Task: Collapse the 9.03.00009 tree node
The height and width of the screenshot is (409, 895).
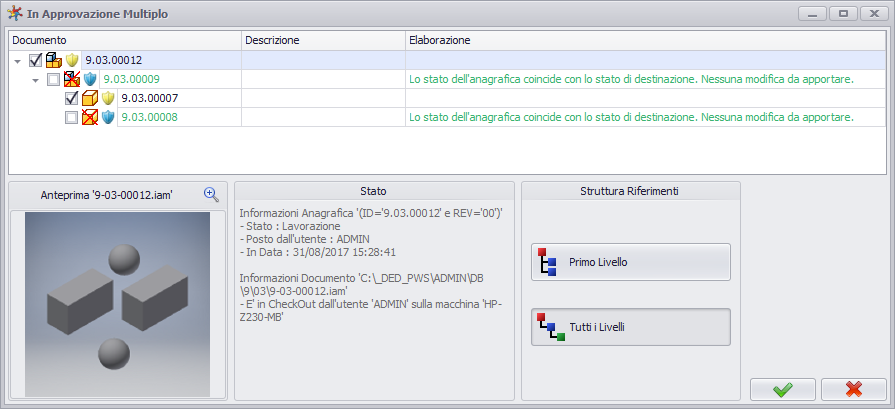Action: tap(36, 80)
